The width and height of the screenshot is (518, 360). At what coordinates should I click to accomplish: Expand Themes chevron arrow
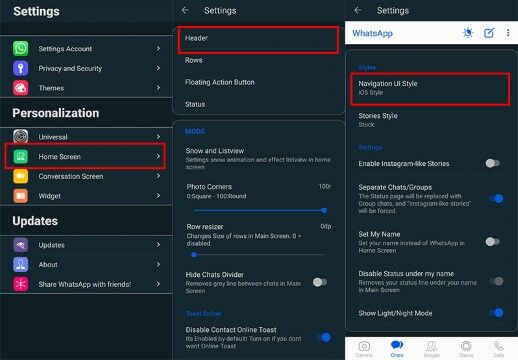158,88
